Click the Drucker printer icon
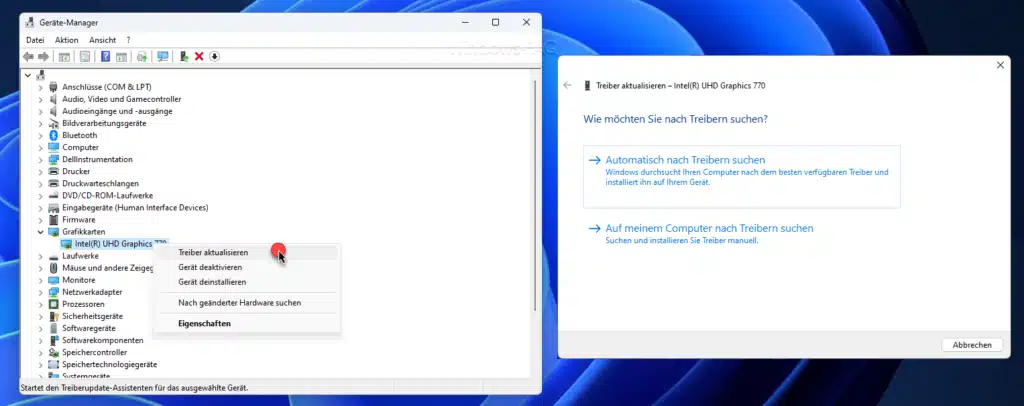The width and height of the screenshot is (1024, 406). pyautogui.click(x=54, y=172)
